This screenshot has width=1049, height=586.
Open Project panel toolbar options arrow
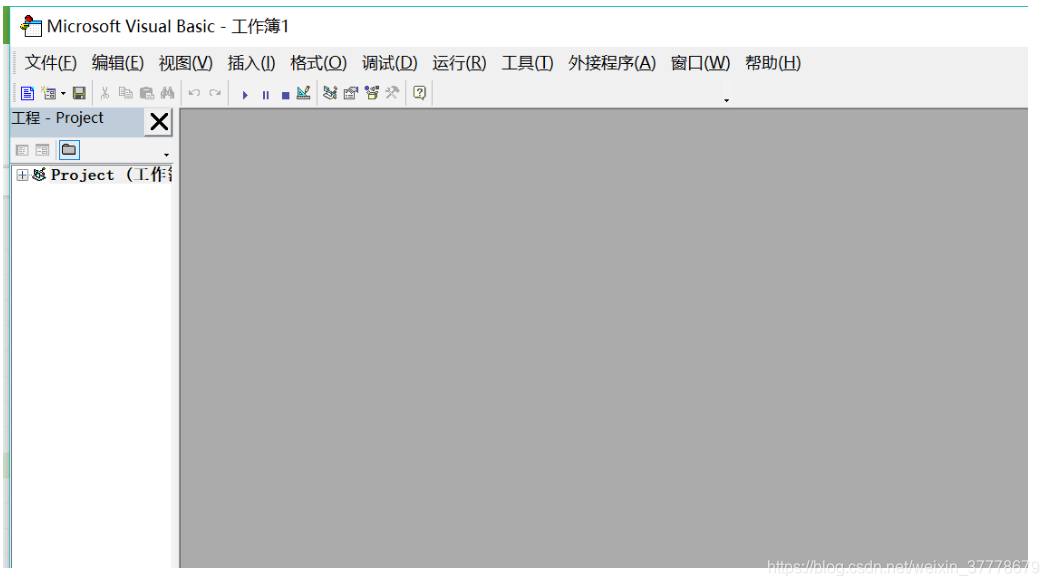tap(167, 155)
